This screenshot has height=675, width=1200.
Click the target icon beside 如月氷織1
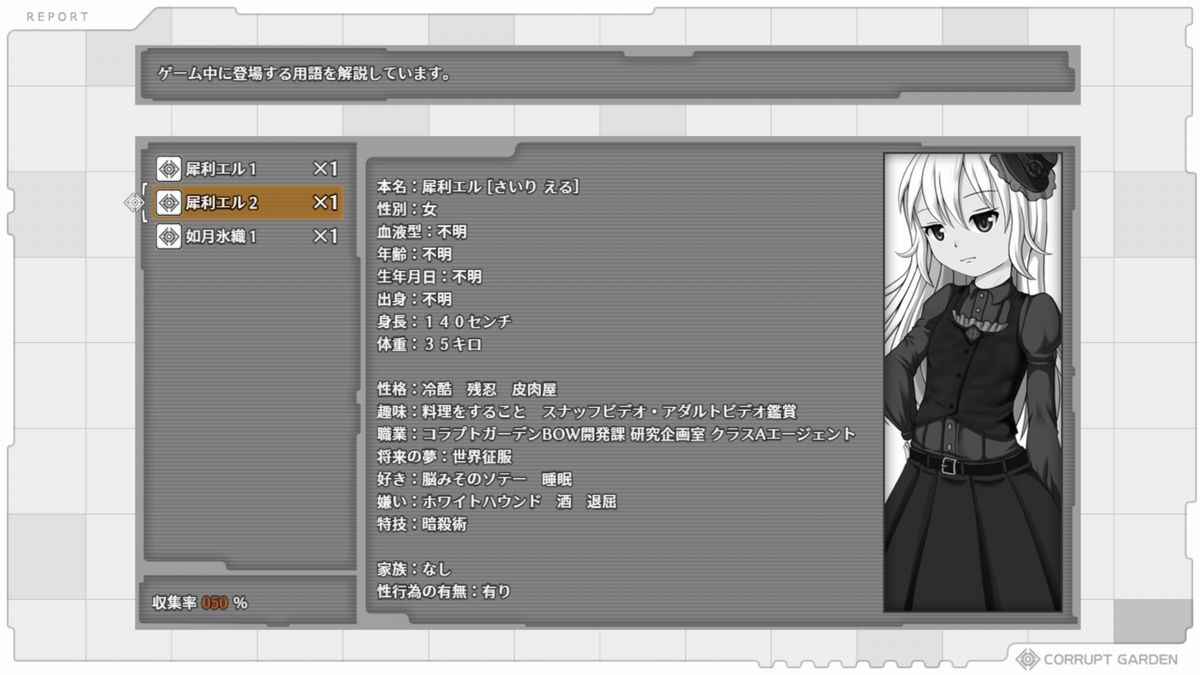[169, 236]
